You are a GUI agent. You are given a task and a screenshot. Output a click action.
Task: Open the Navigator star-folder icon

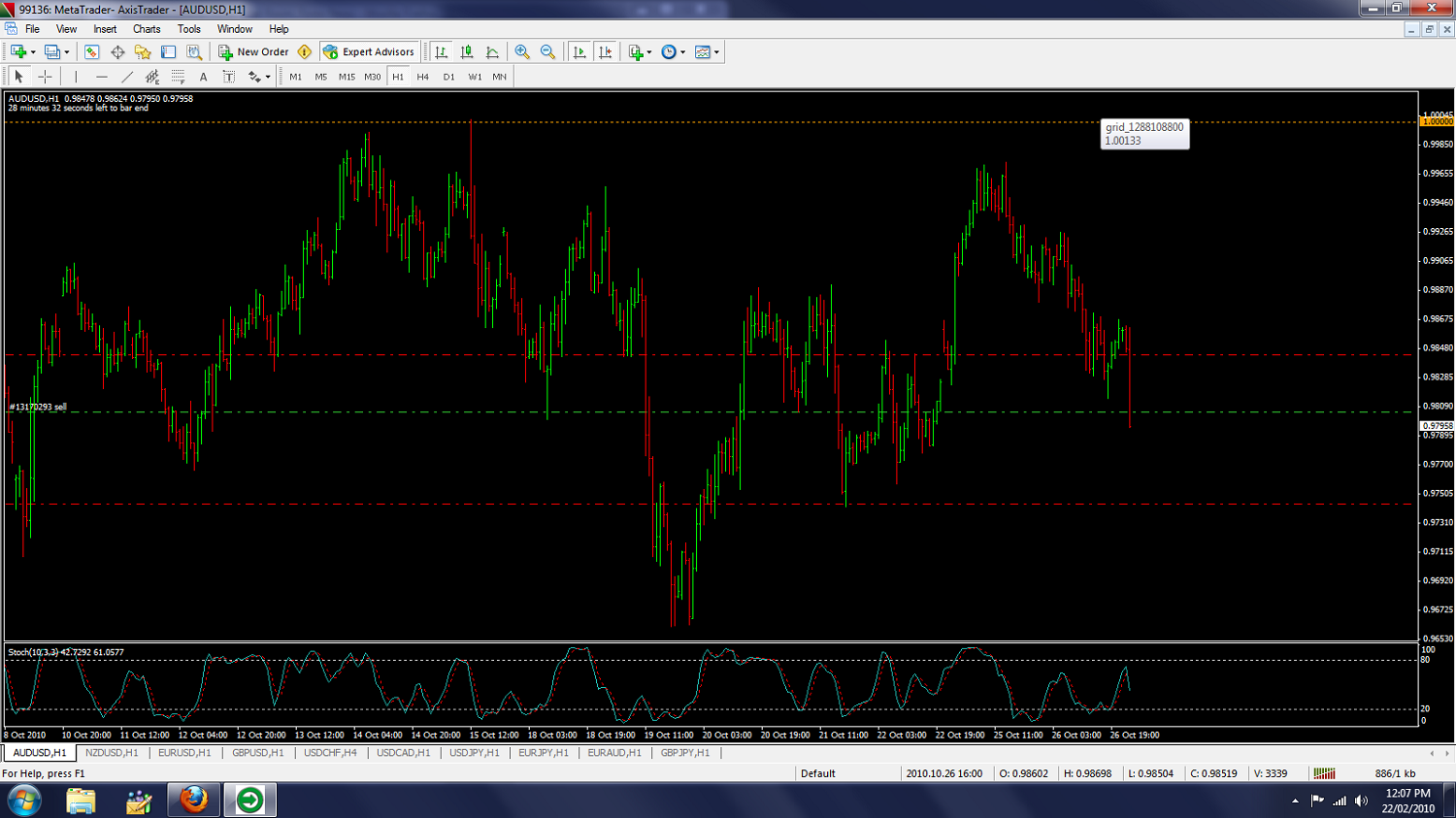click(143, 52)
